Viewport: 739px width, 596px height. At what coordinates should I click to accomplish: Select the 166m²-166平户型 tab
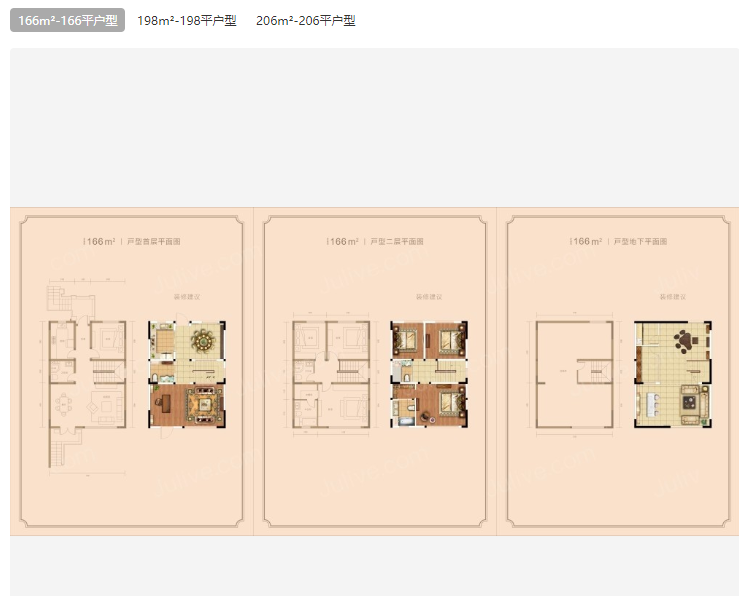tap(67, 20)
